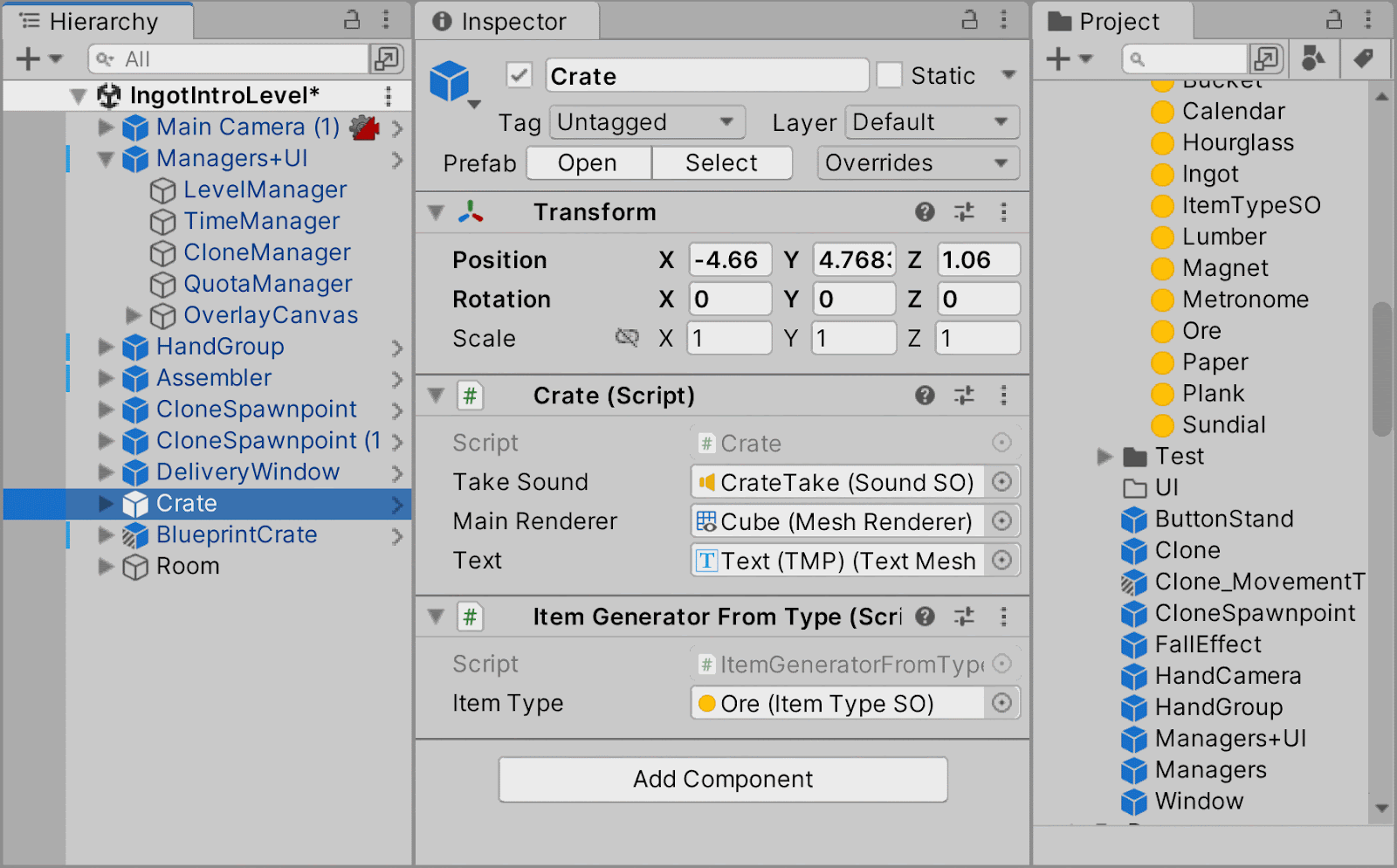Enable the Static checkbox
The height and width of the screenshot is (868, 1397).
[890, 75]
